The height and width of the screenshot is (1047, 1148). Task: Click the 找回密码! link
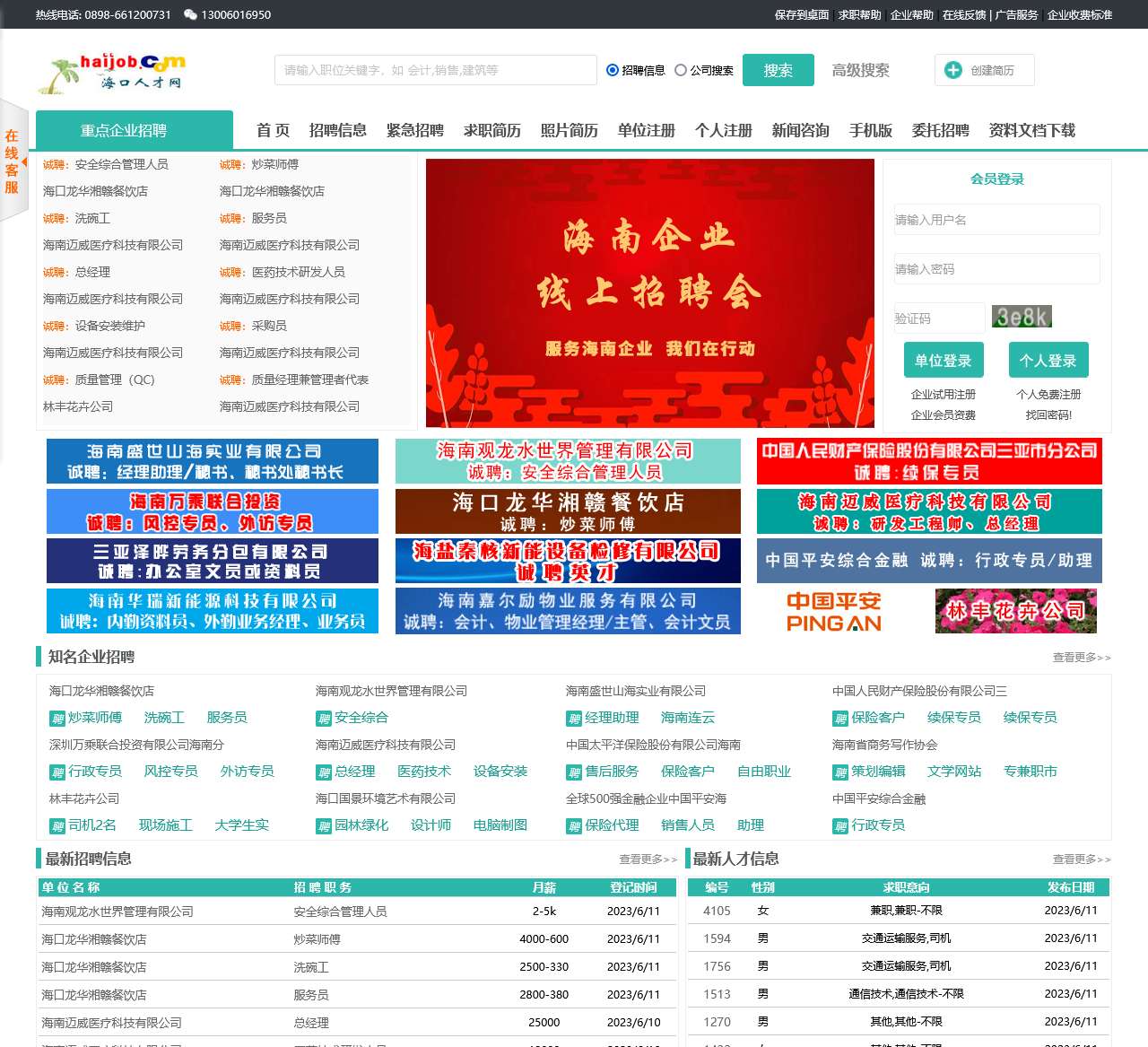[x=1048, y=415]
